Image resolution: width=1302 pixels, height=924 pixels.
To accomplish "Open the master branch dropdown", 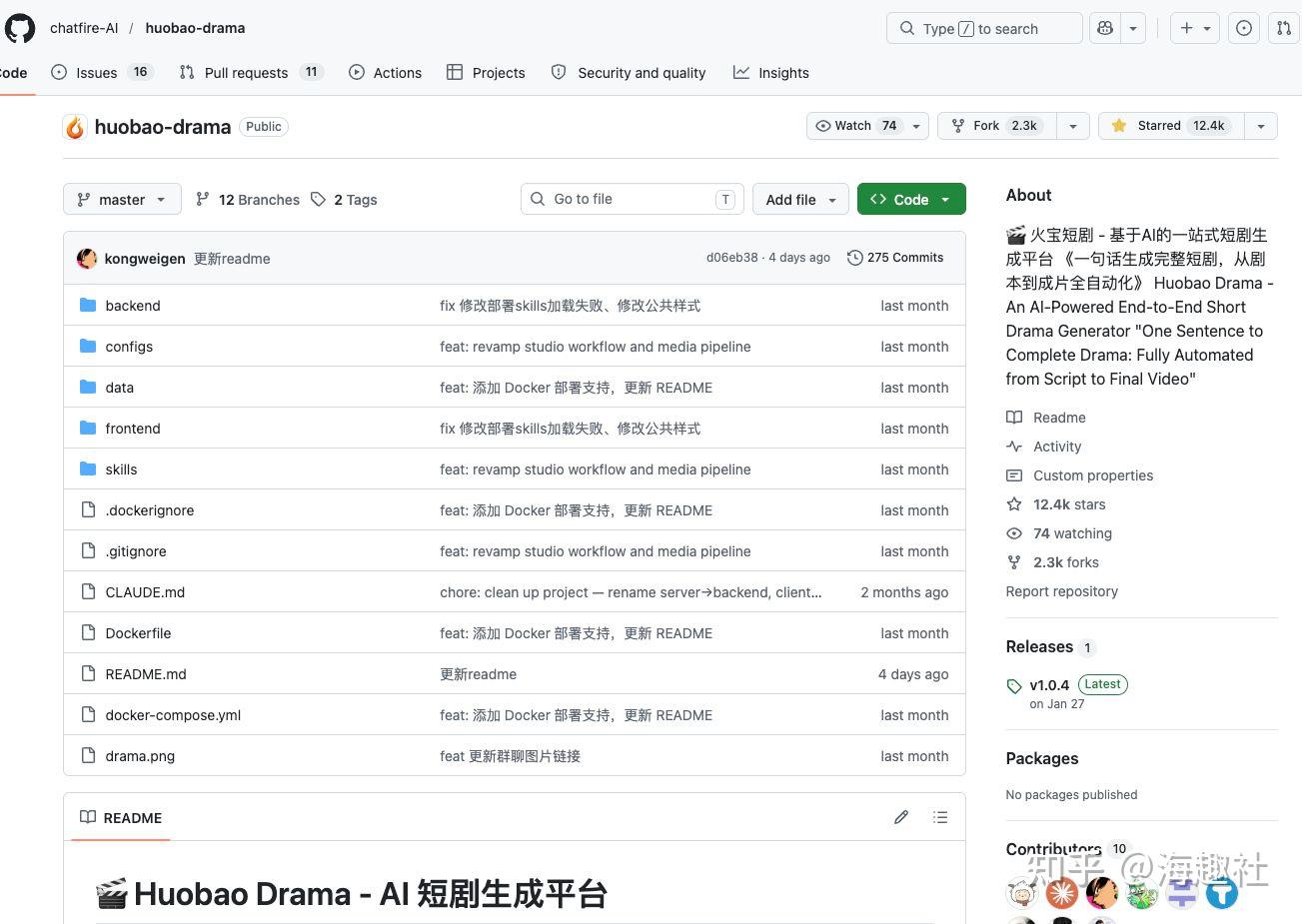I will [122, 200].
